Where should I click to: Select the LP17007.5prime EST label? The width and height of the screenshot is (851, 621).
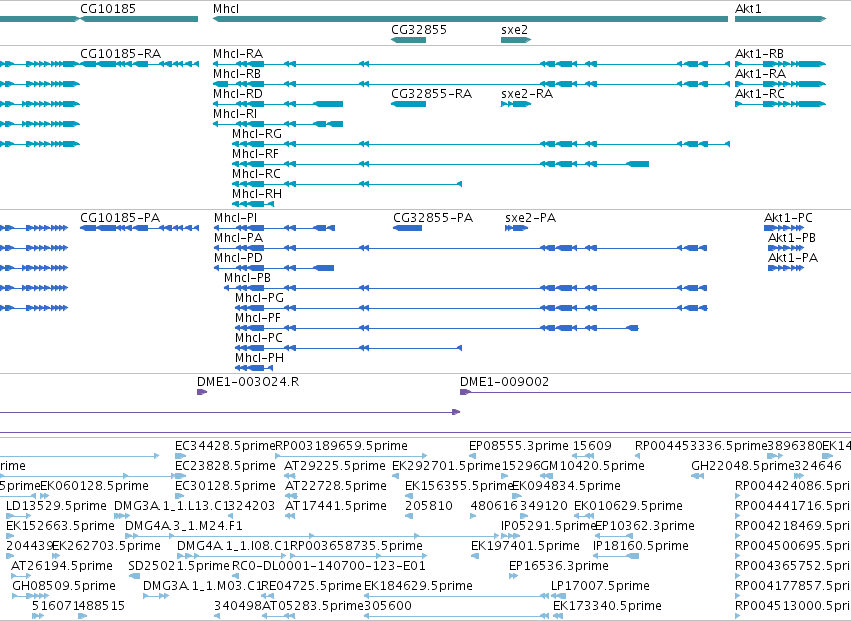(600, 586)
